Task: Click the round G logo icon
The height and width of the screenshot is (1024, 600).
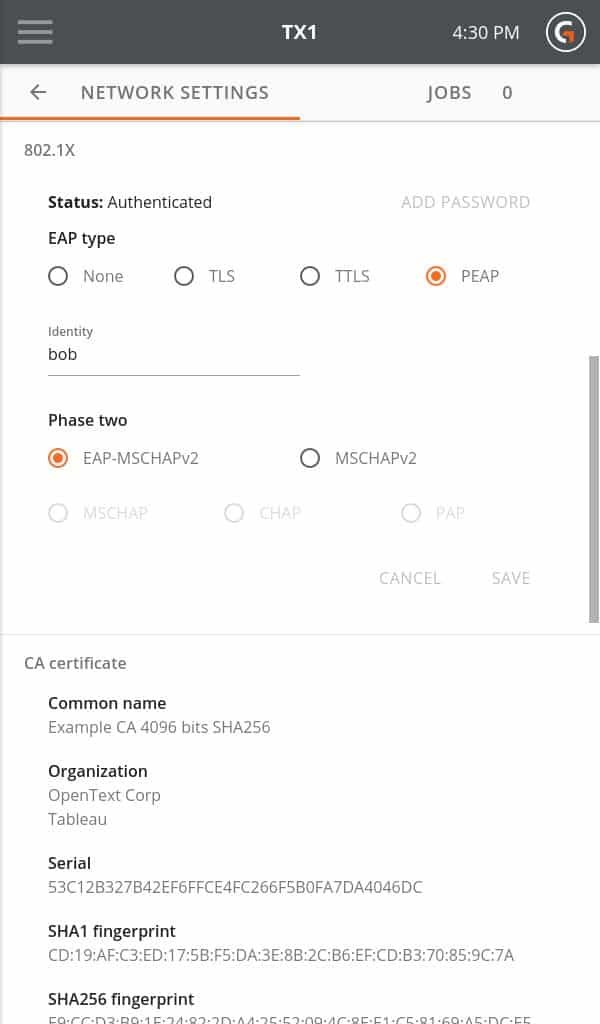Action: pos(565,33)
